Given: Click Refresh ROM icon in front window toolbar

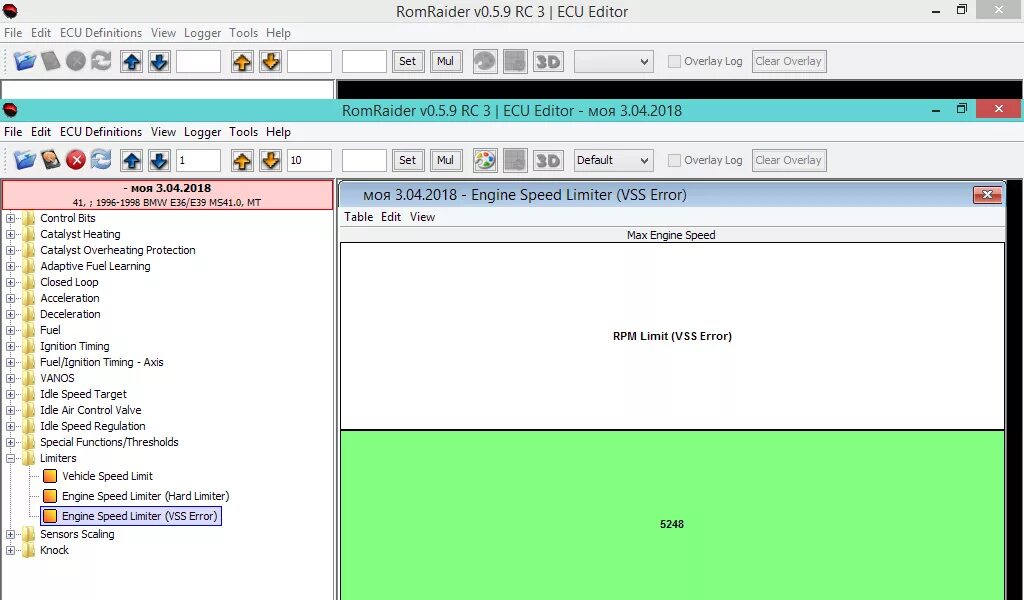Looking at the screenshot, I should coord(101,160).
